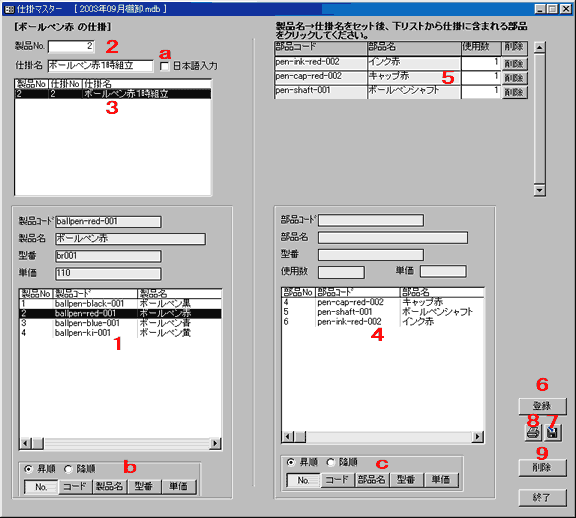Click the printer icon button
The image size is (576, 518).
[533, 433]
